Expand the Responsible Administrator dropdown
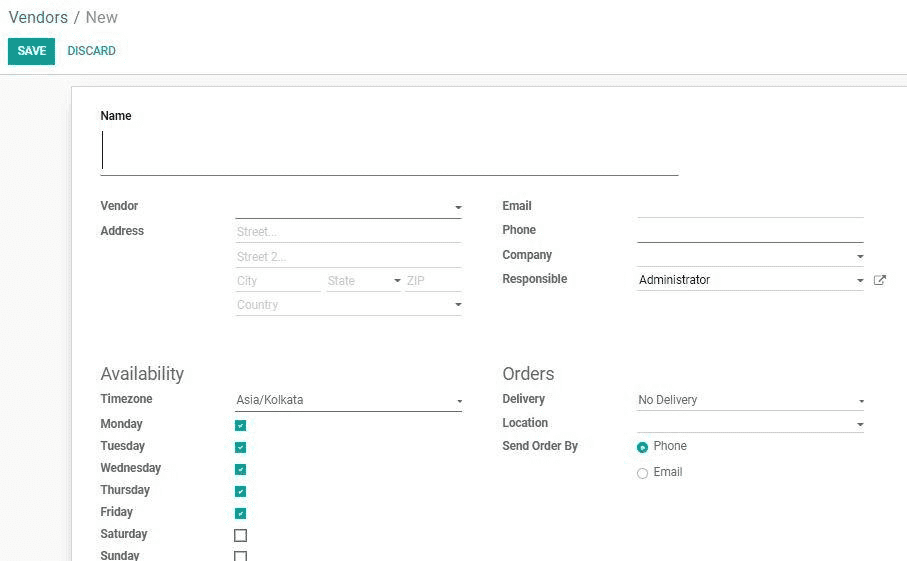The image size is (907, 561). point(750,280)
